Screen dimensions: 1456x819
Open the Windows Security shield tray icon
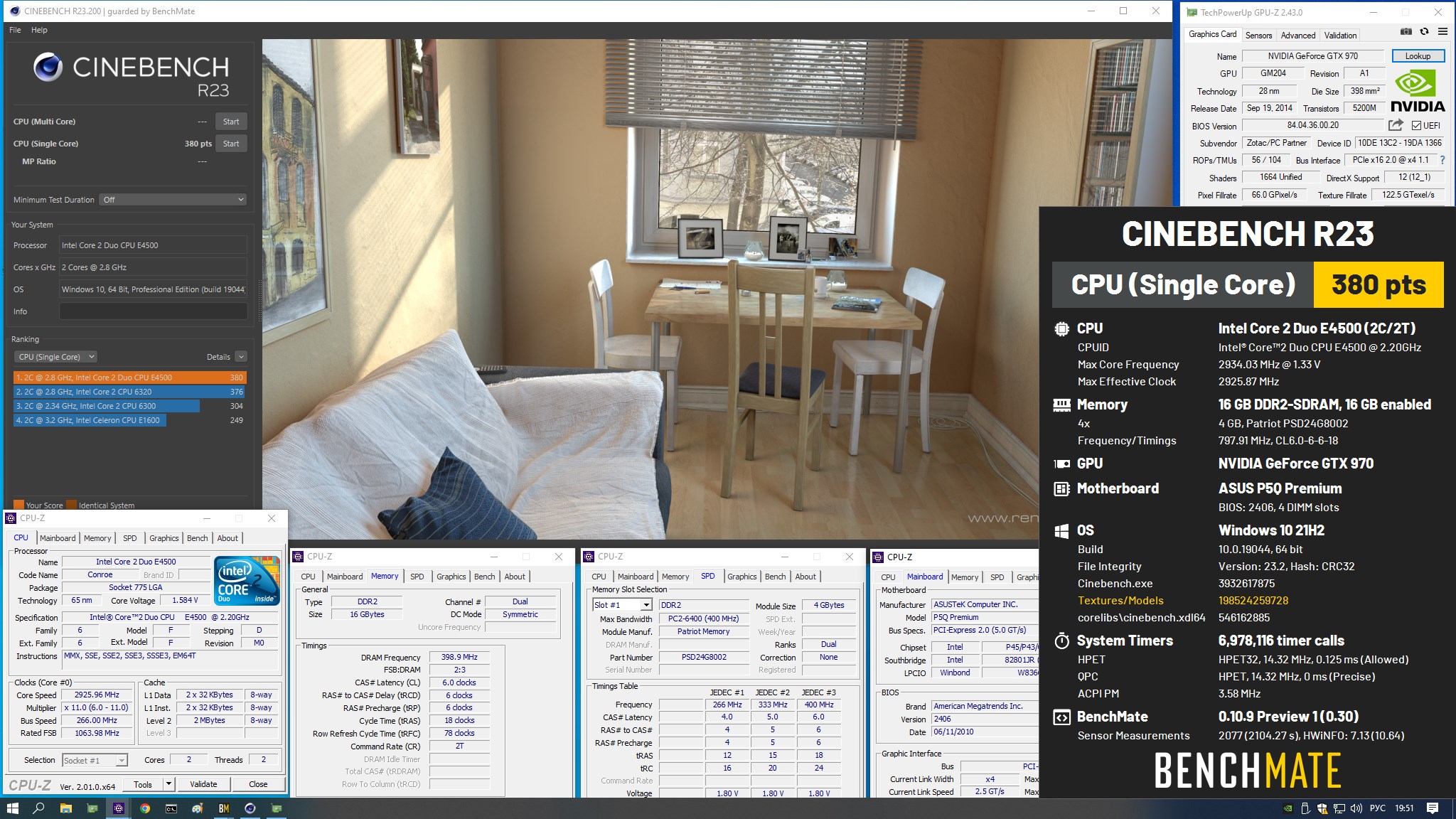1322,808
